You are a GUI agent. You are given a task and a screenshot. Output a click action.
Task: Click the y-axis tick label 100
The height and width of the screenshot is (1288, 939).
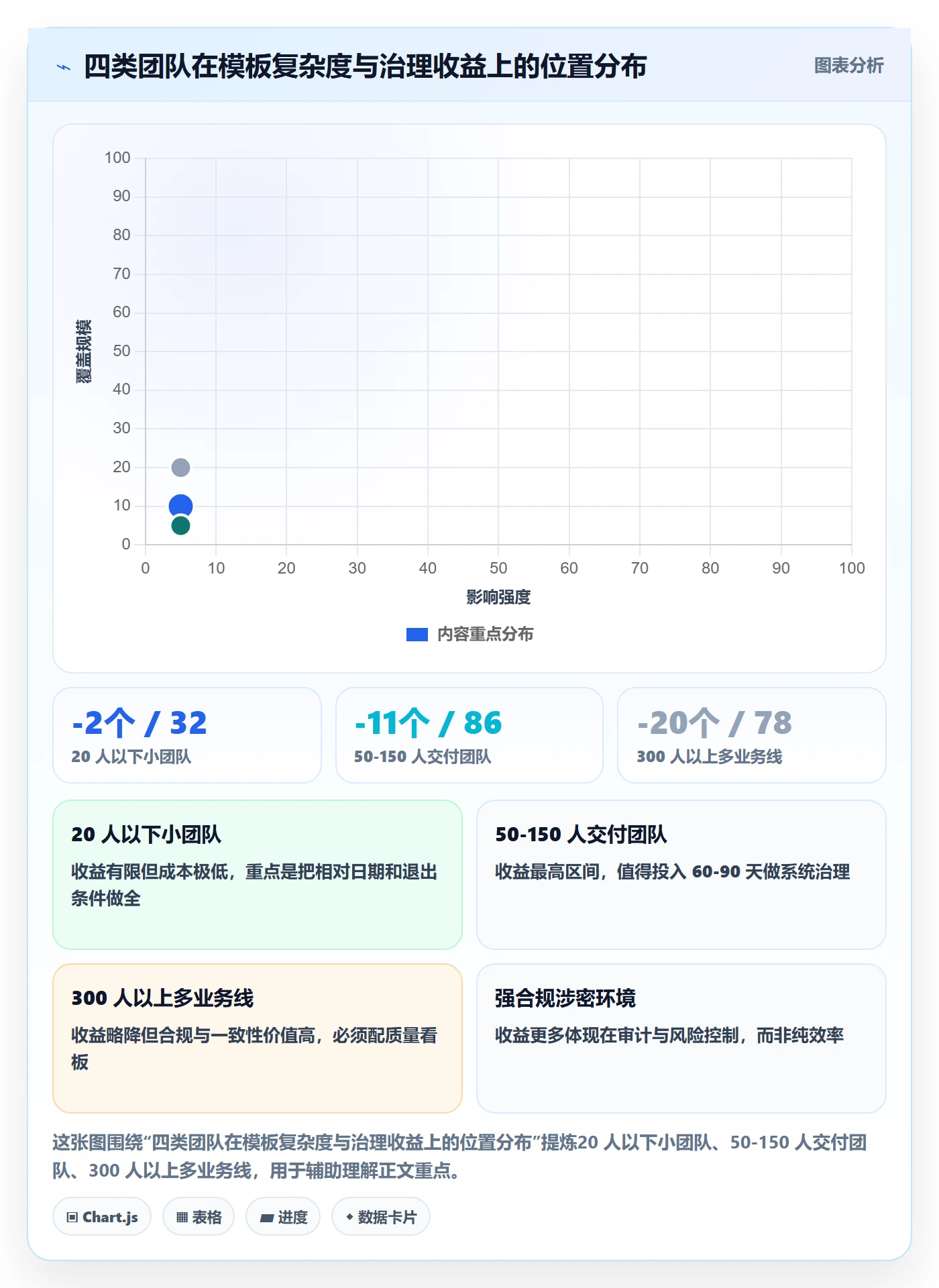pyautogui.click(x=117, y=158)
